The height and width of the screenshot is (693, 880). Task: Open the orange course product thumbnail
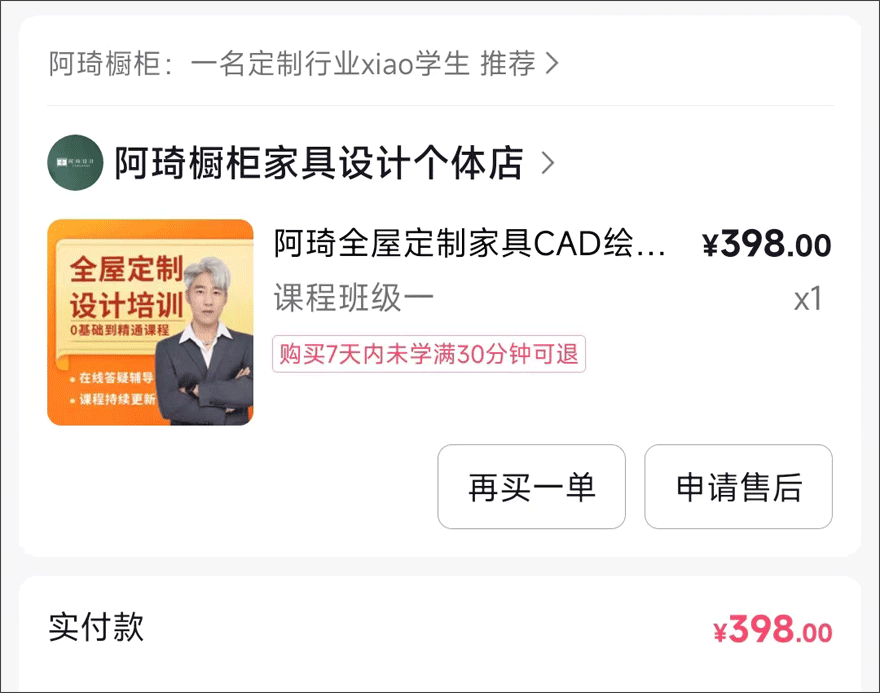pyautogui.click(x=150, y=322)
